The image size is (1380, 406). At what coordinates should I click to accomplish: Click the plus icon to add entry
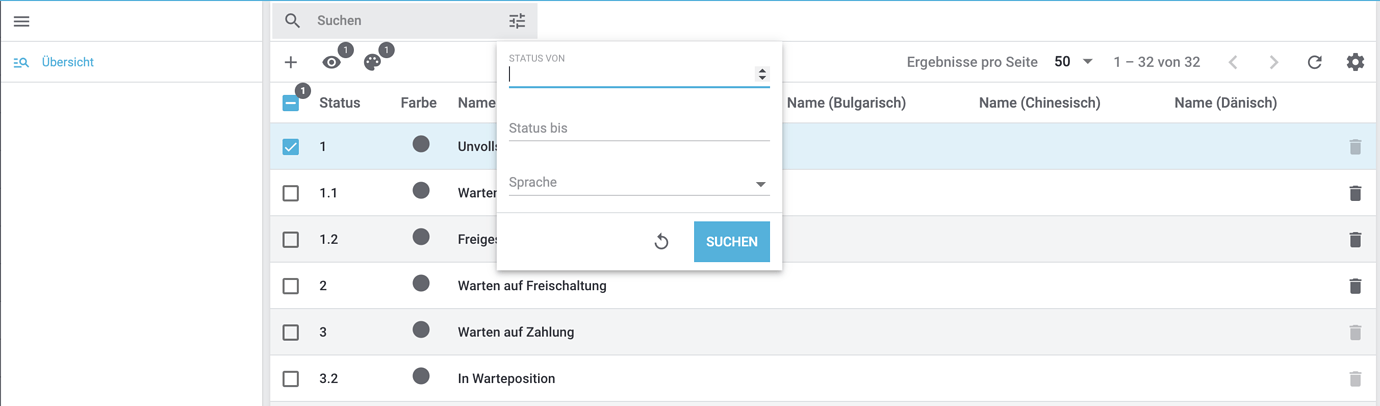291,62
